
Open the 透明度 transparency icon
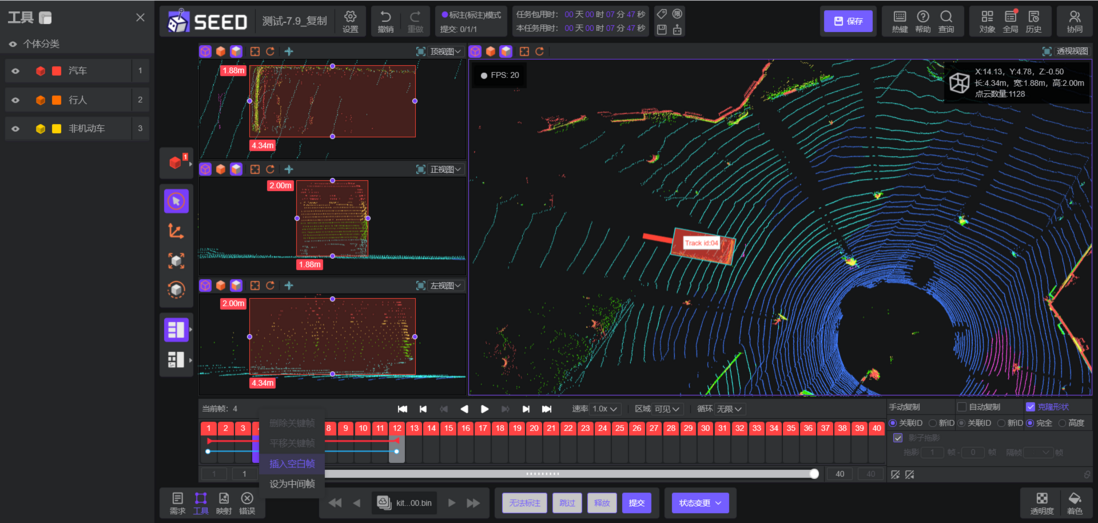[x=1043, y=498]
